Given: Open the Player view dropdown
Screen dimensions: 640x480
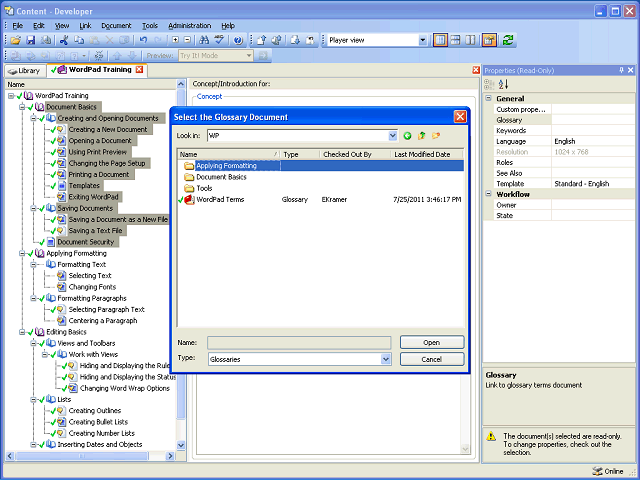Looking at the screenshot, I should click(422, 40).
